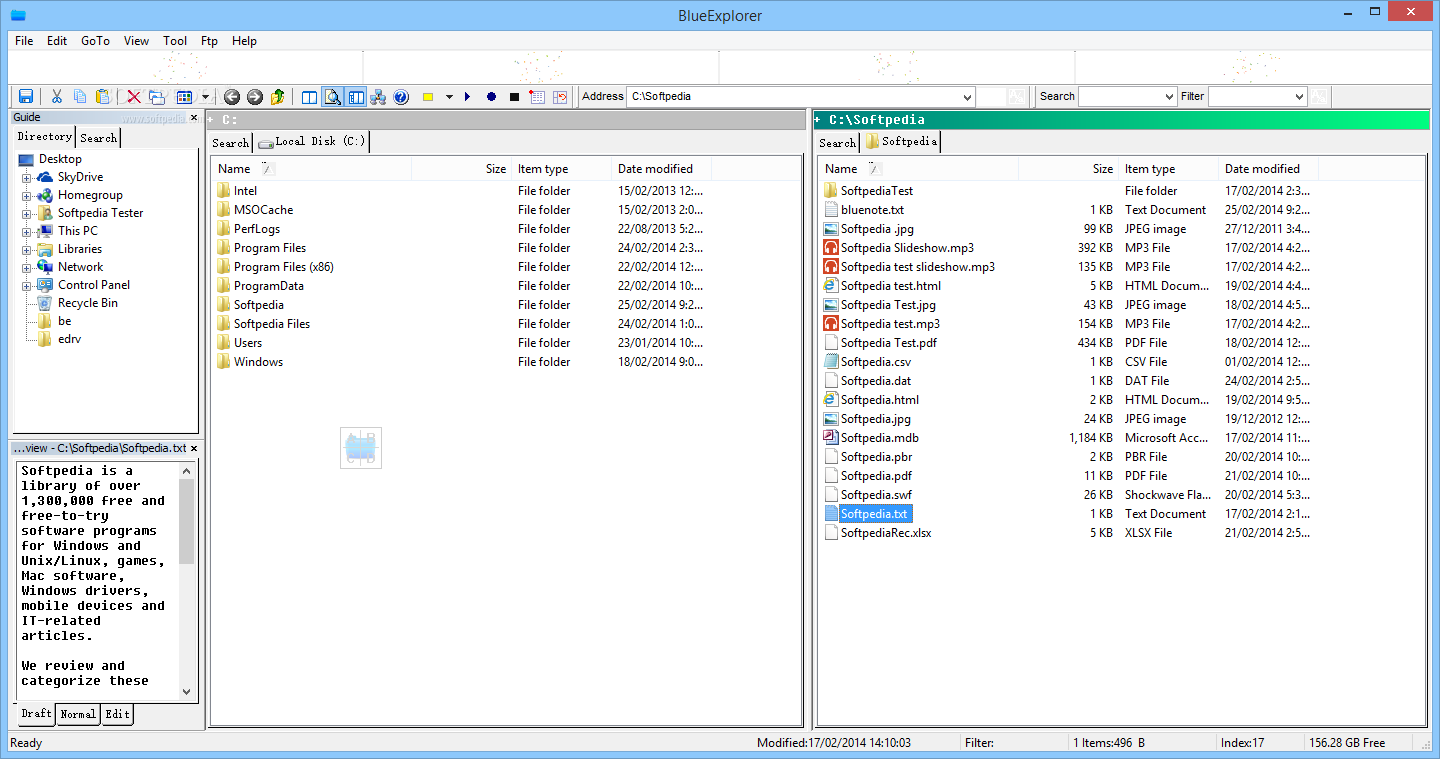Go forward with the right arrow icon
Screen dimensions: 1440x759
pos(255,97)
